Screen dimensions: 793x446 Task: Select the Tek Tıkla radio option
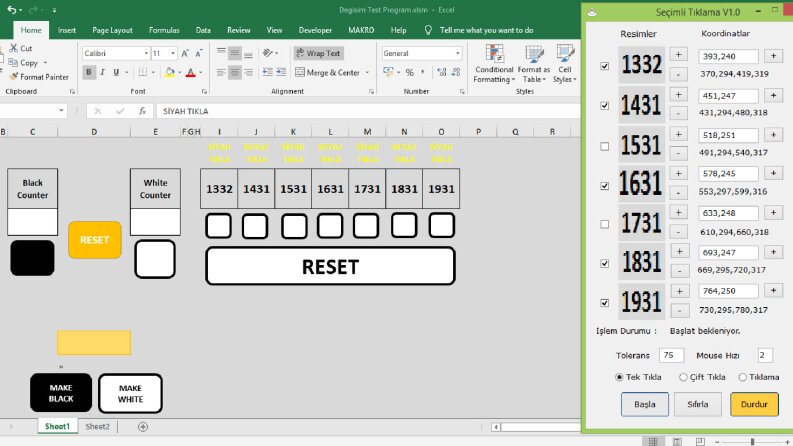pos(619,377)
